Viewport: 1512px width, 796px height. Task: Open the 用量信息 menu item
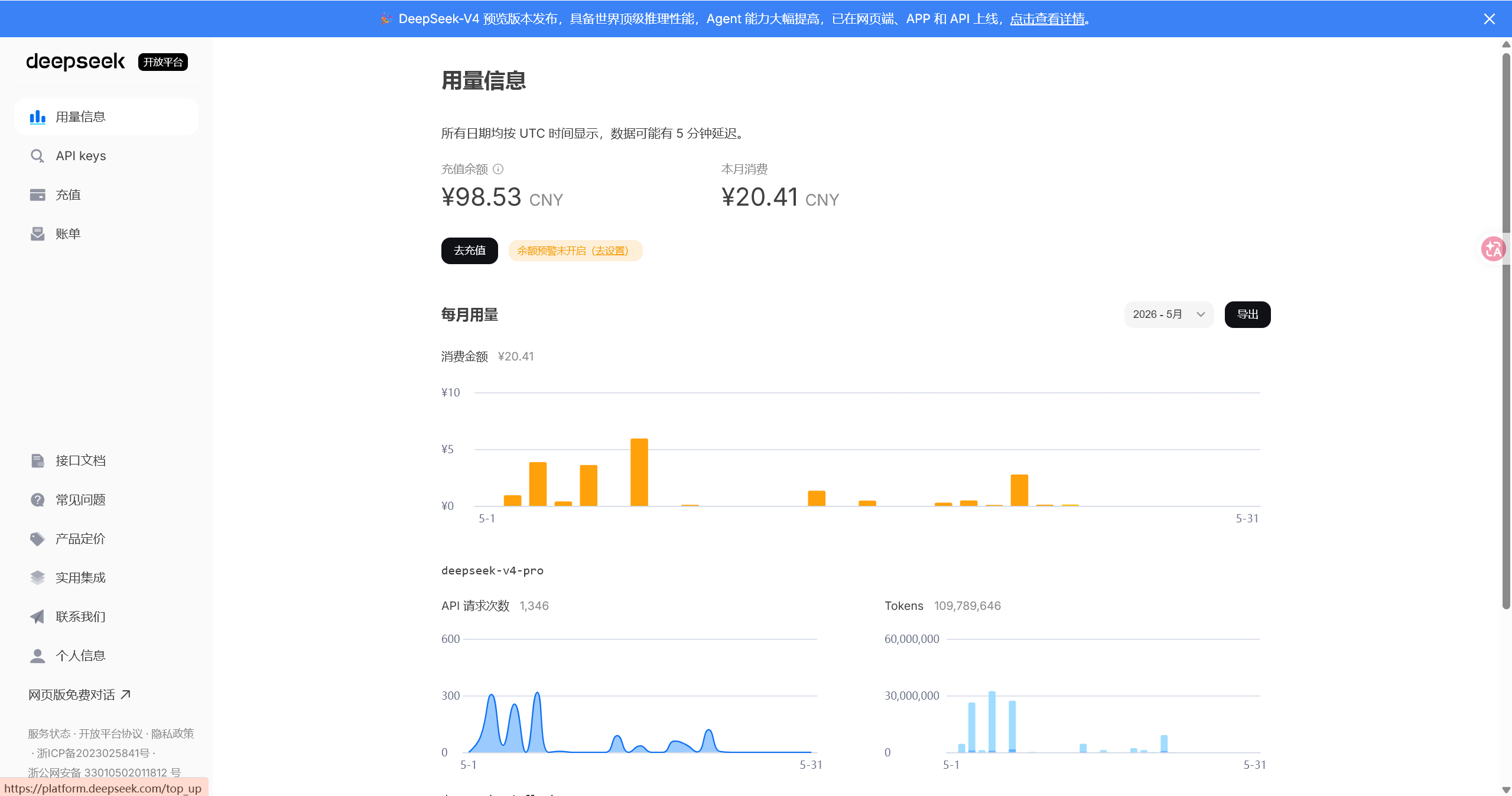click(106, 117)
